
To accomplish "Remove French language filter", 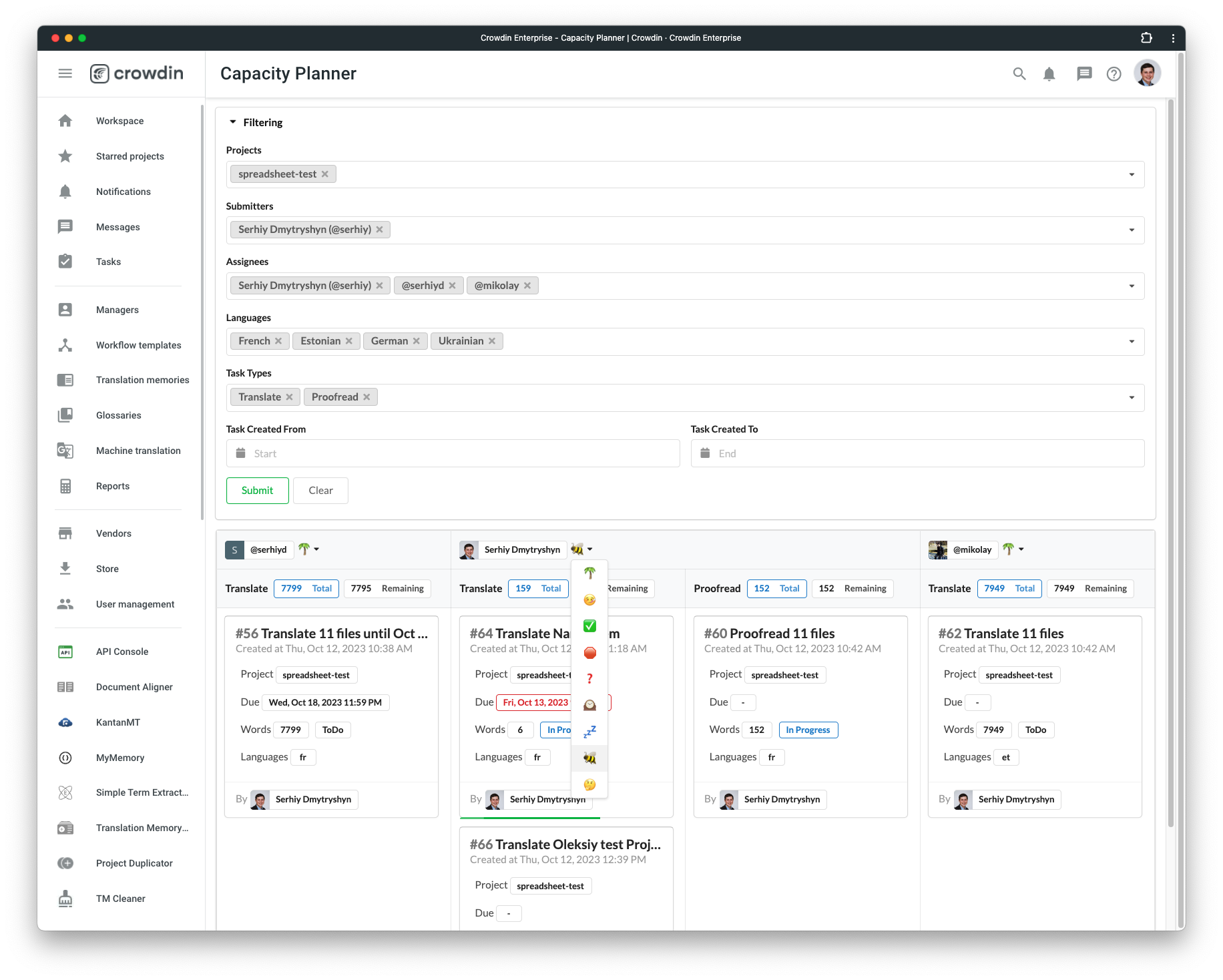I will pyautogui.click(x=278, y=341).
